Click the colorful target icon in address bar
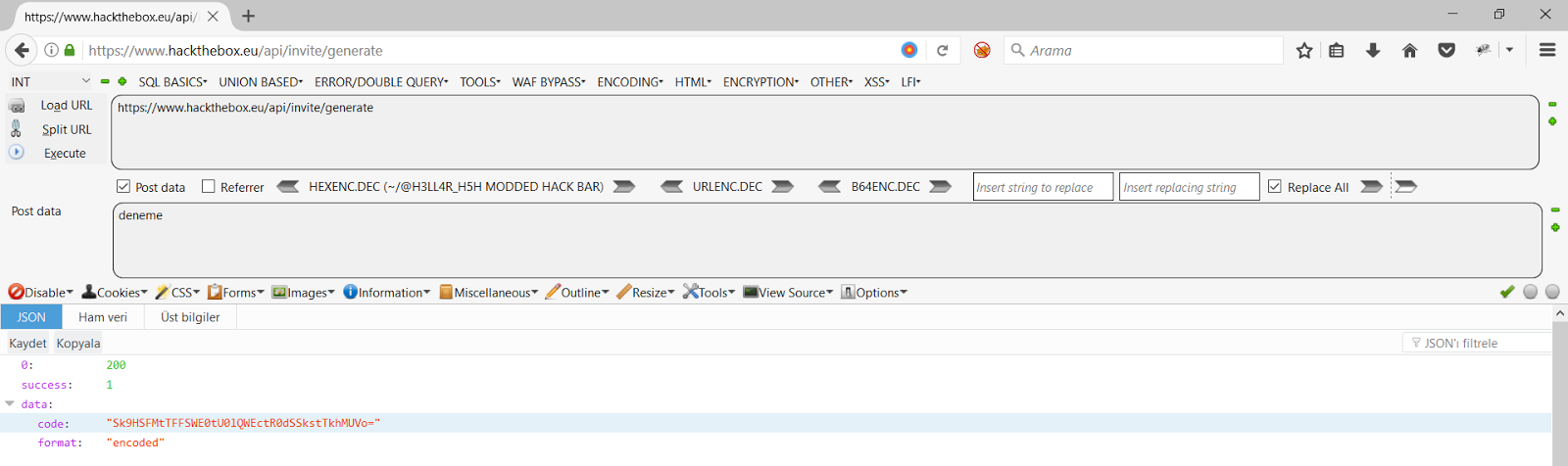 tap(909, 50)
